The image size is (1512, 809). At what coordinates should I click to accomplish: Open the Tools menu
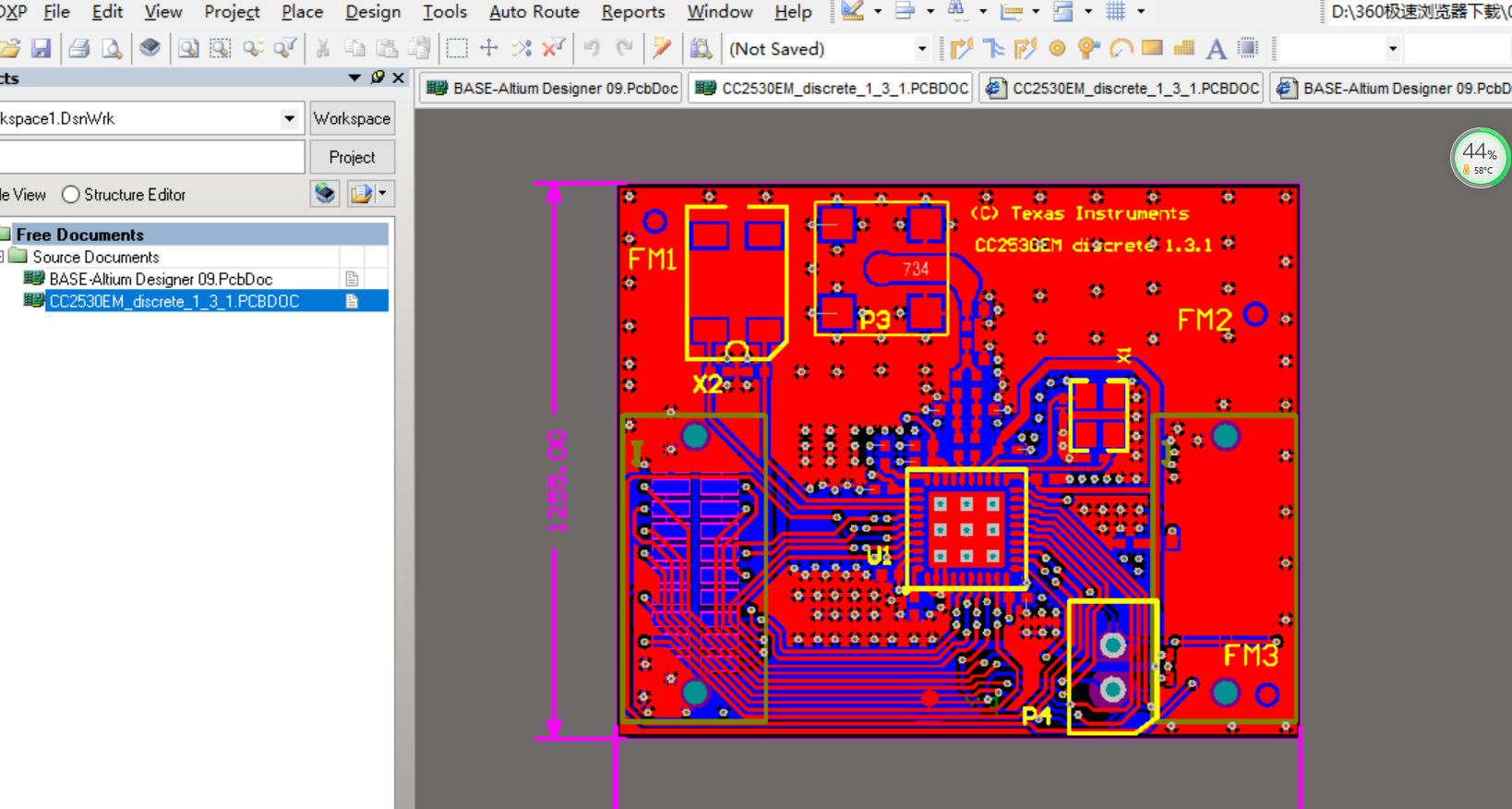[x=444, y=12]
